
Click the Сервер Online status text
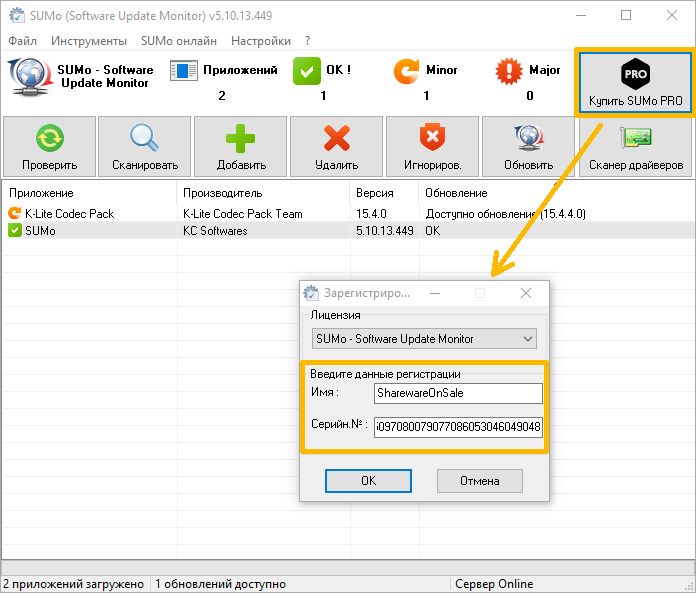click(x=494, y=584)
